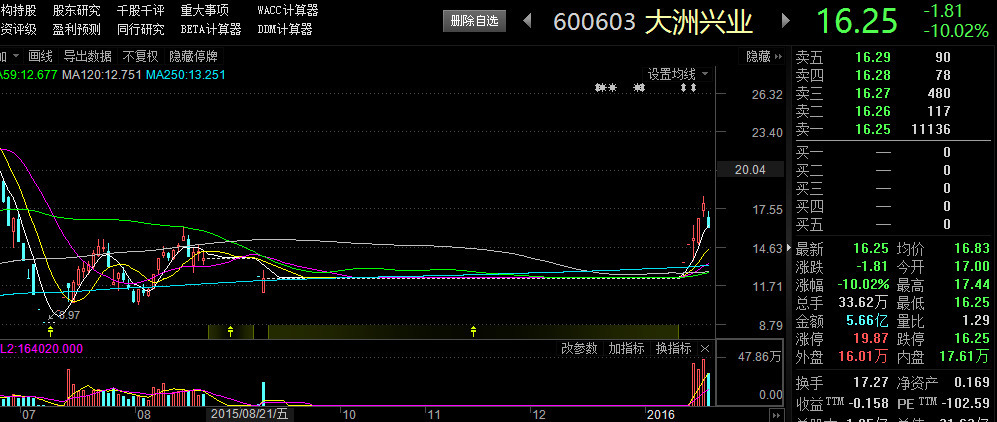Click 导出数据 to export data
Image resolution: width=997 pixels, height=422 pixels.
pos(87,56)
